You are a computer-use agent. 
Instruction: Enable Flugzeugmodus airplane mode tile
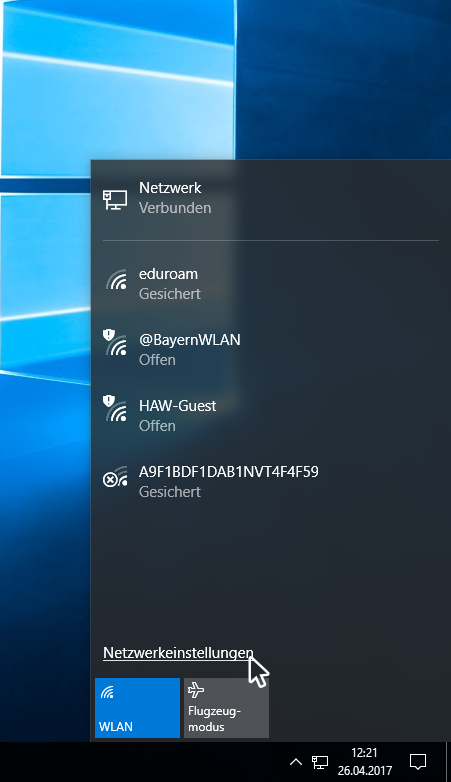[226, 708]
